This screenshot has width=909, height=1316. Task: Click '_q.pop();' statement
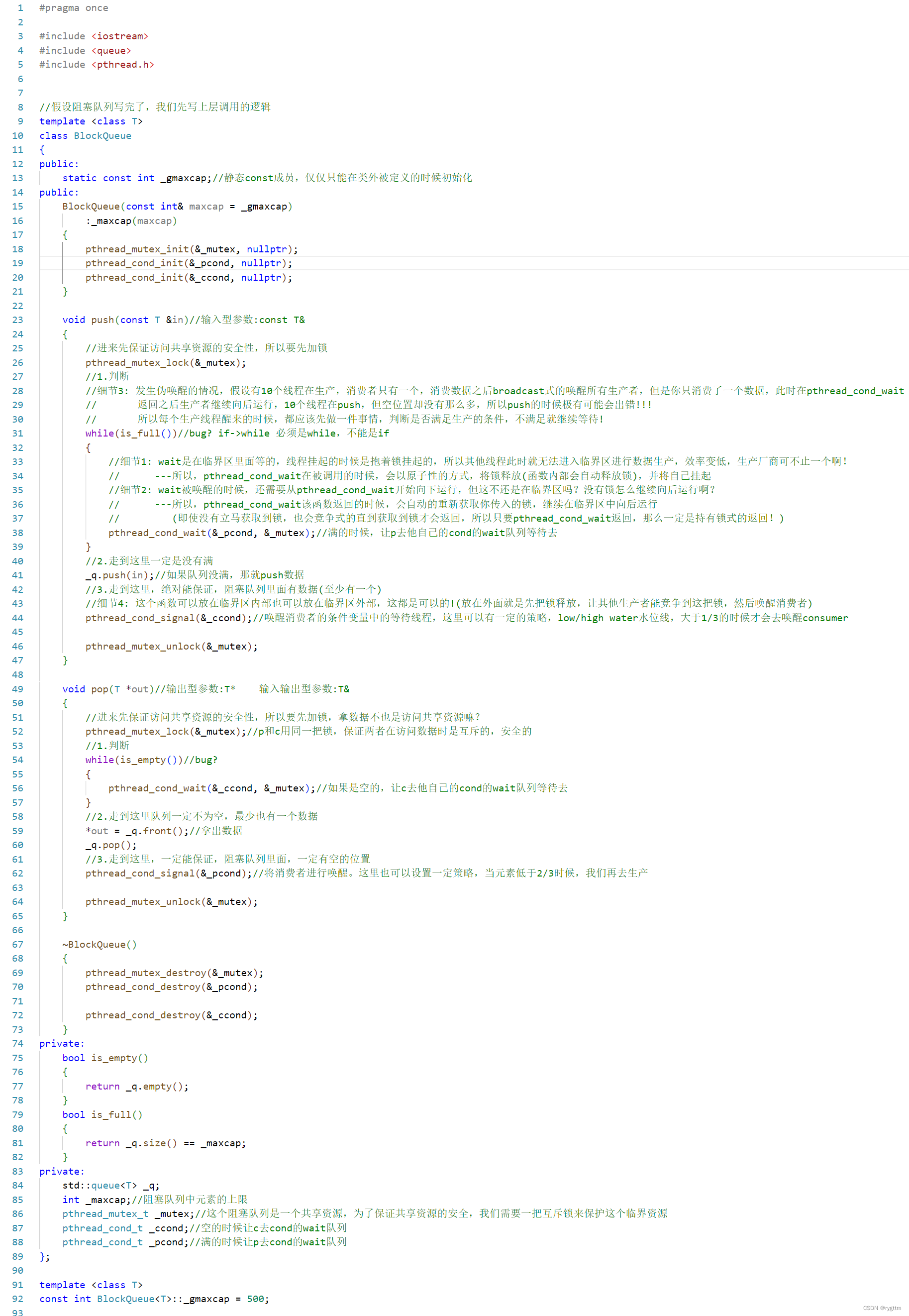111,846
